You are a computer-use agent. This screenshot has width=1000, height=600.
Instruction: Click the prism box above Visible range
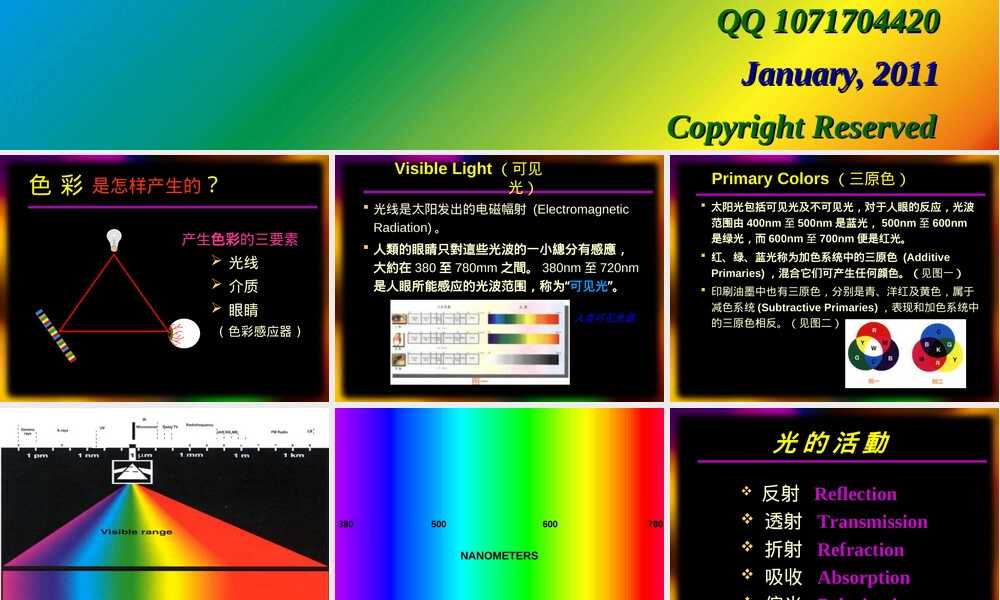click(x=132, y=471)
